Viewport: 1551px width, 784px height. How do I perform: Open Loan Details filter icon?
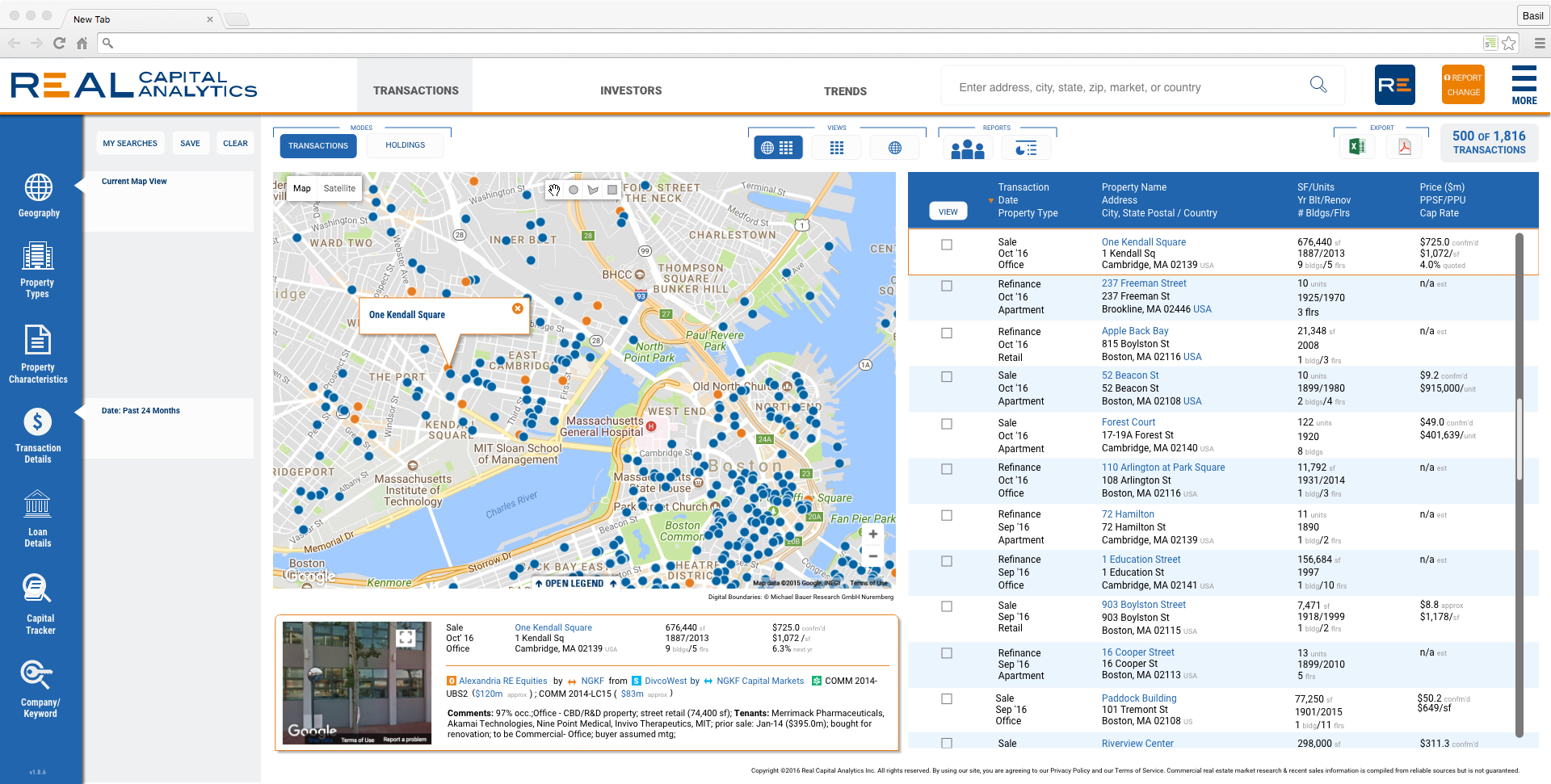[37, 503]
